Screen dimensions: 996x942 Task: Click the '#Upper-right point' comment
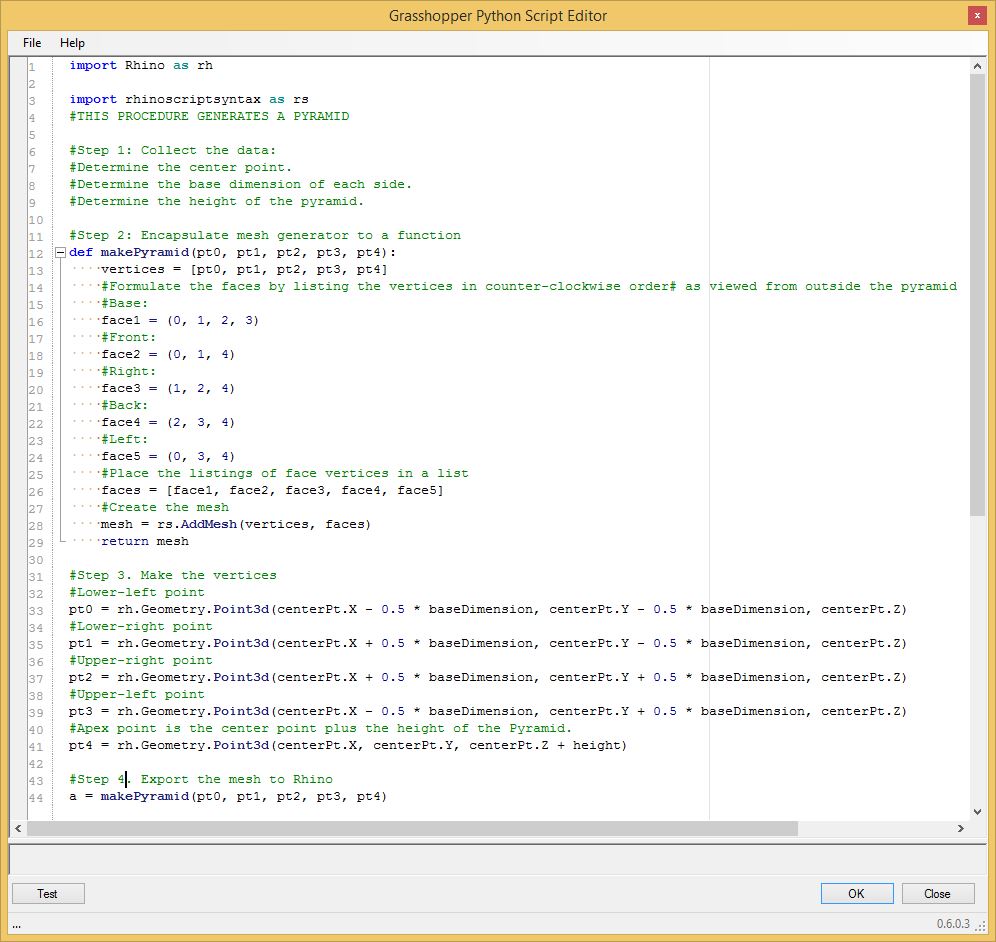(x=141, y=661)
